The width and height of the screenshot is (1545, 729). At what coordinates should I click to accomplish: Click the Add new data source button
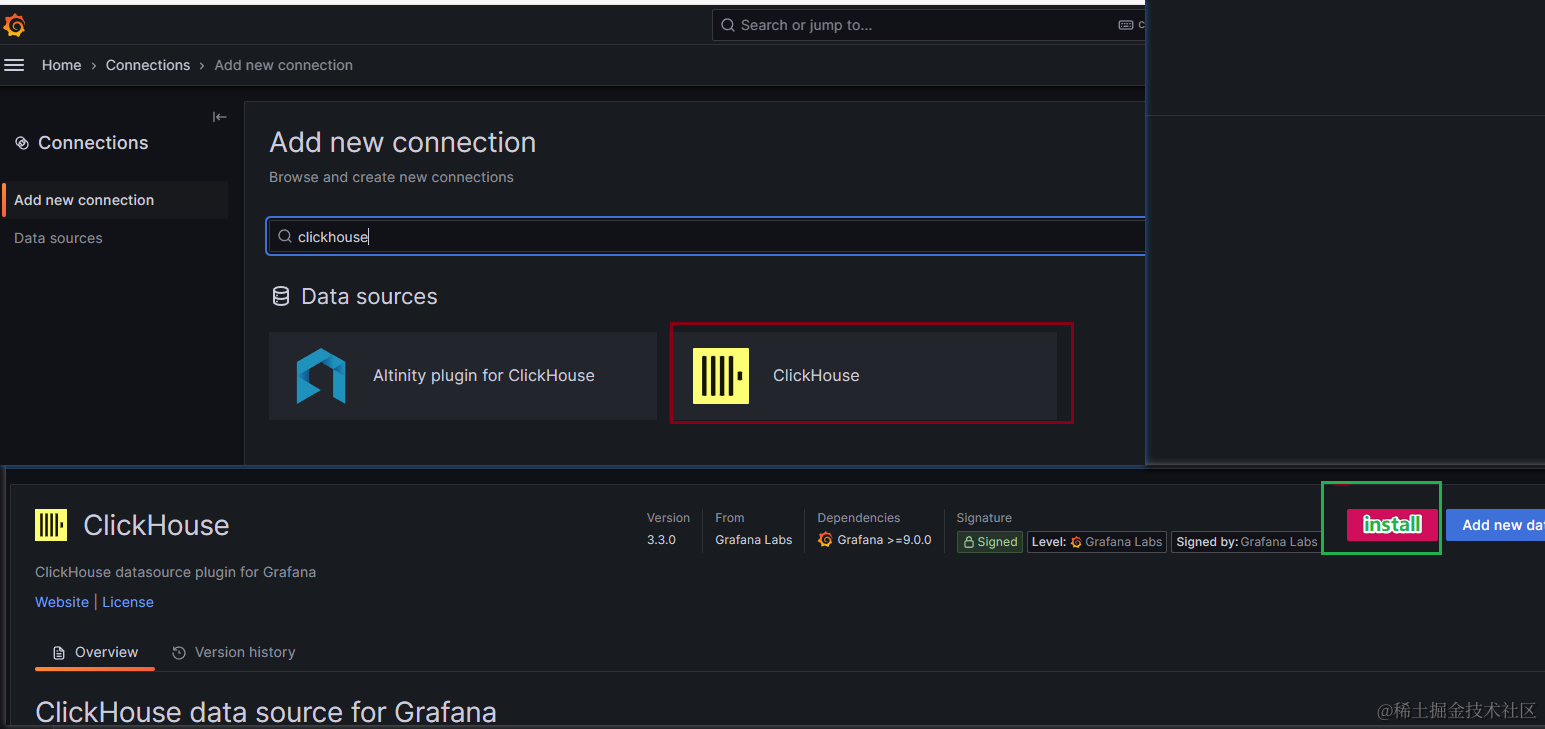pos(1495,525)
